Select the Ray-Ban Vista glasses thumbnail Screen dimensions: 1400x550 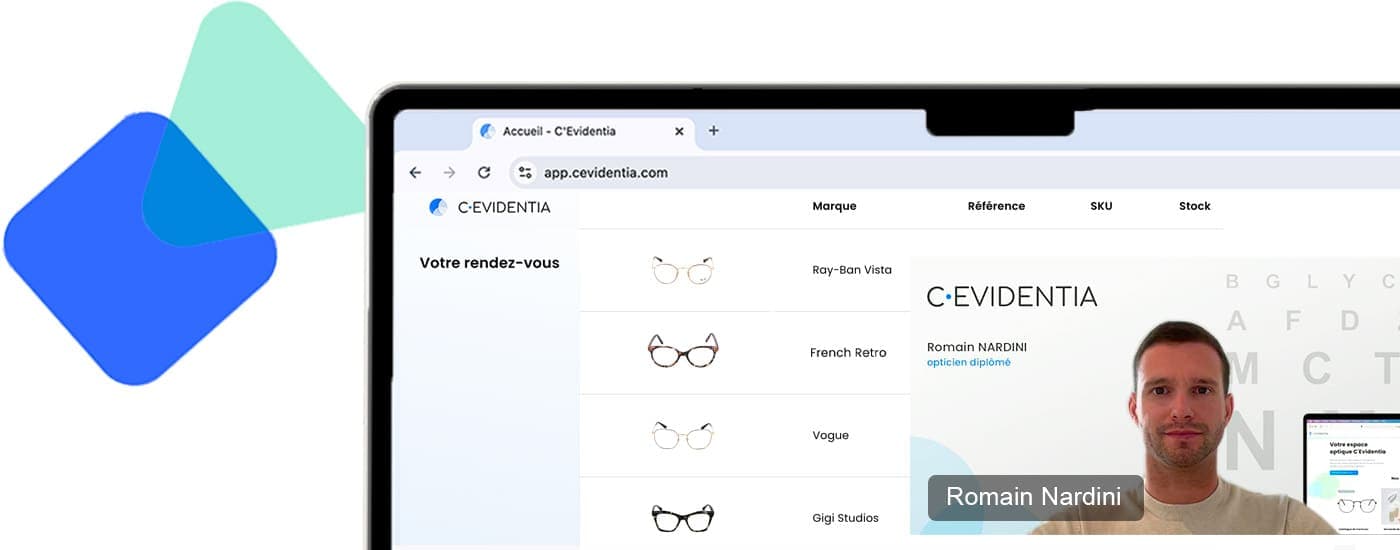tap(683, 270)
